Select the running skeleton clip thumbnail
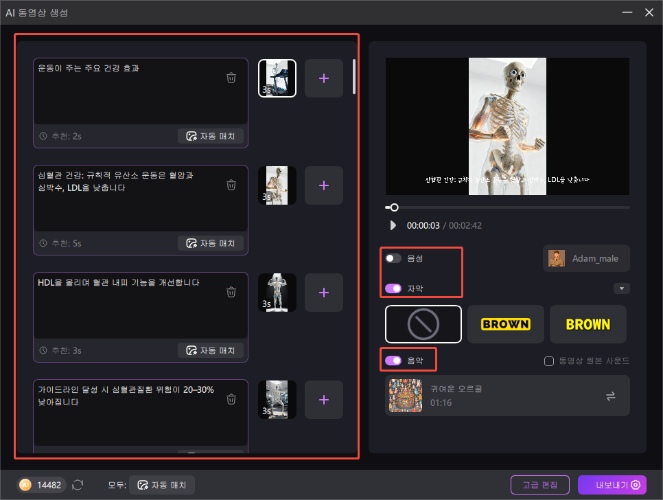This screenshot has height=500, width=663. point(277,185)
